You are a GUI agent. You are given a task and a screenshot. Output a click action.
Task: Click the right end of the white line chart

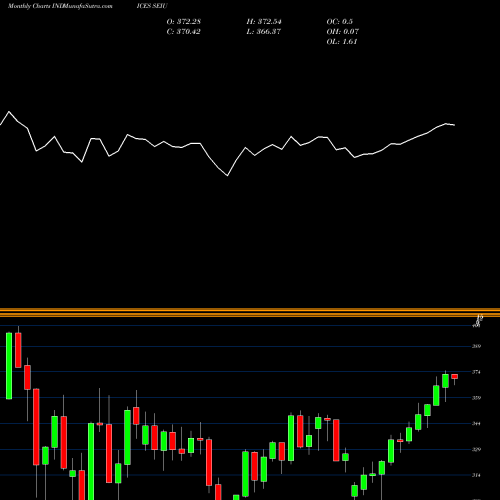[455, 125]
